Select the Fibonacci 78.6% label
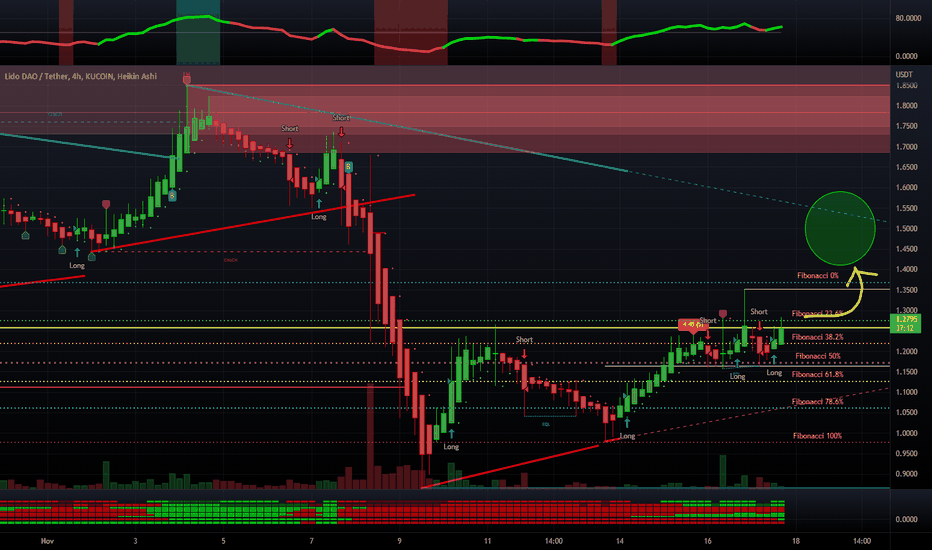 (817, 402)
